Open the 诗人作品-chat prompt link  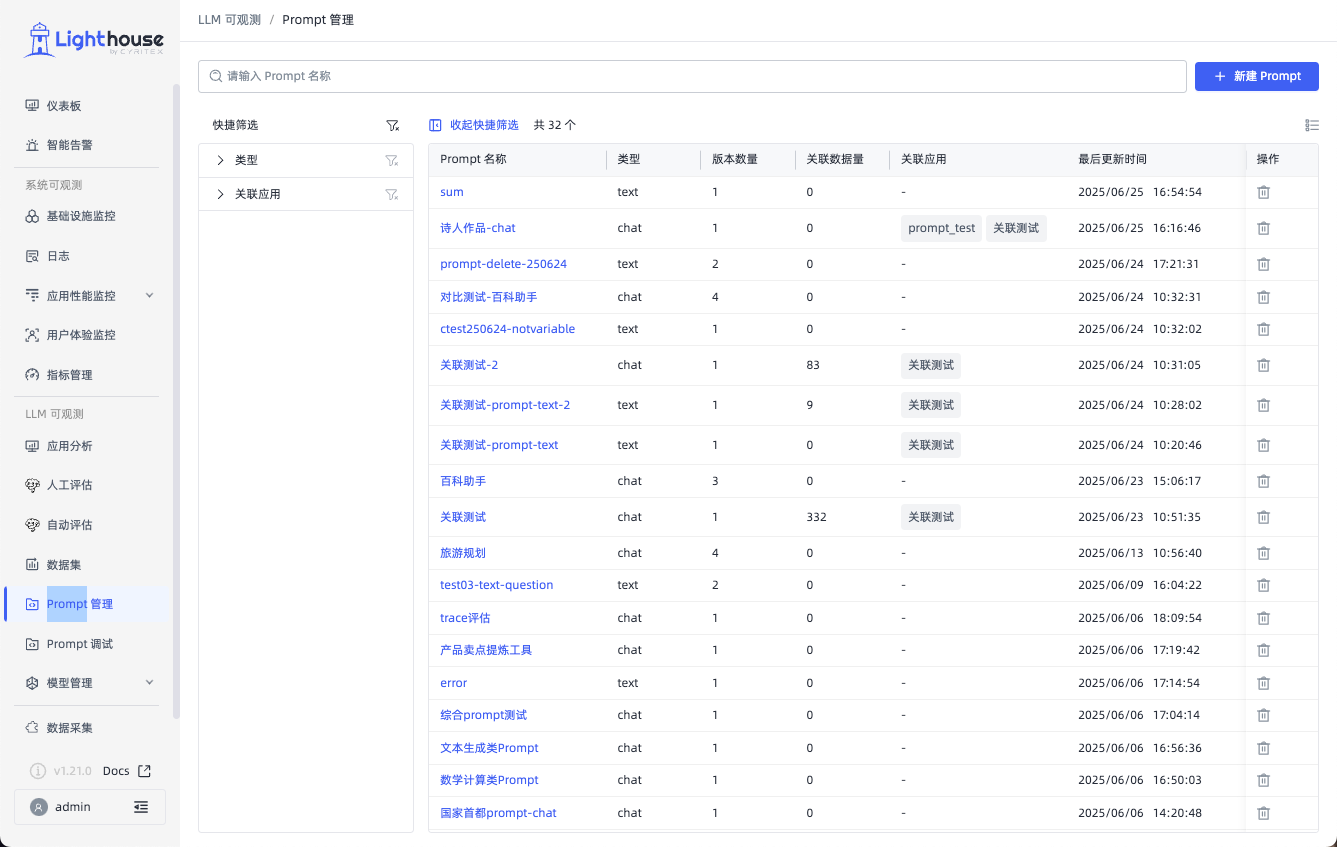[x=478, y=228]
